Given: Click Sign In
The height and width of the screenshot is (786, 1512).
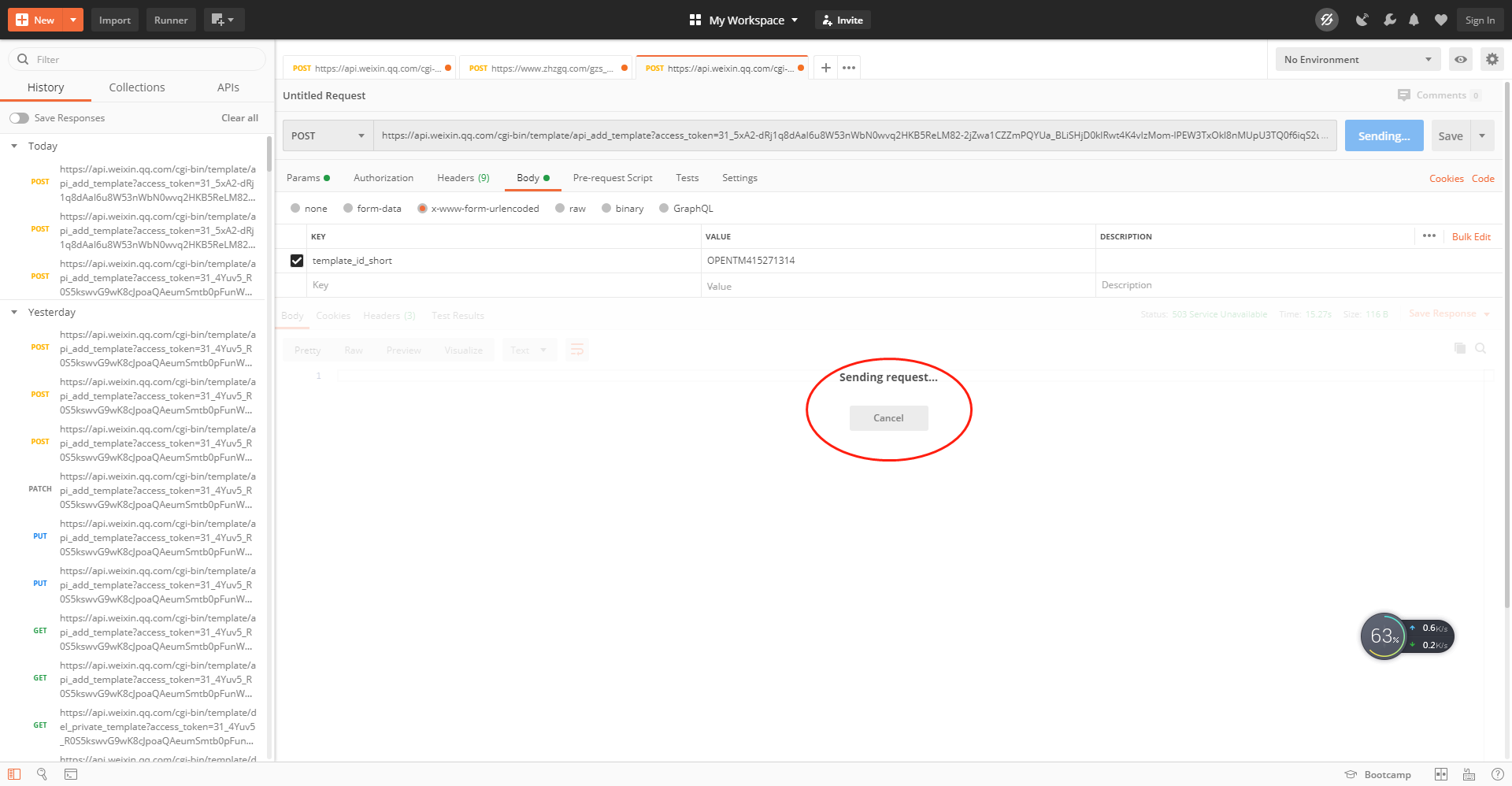Looking at the screenshot, I should pos(1480,20).
